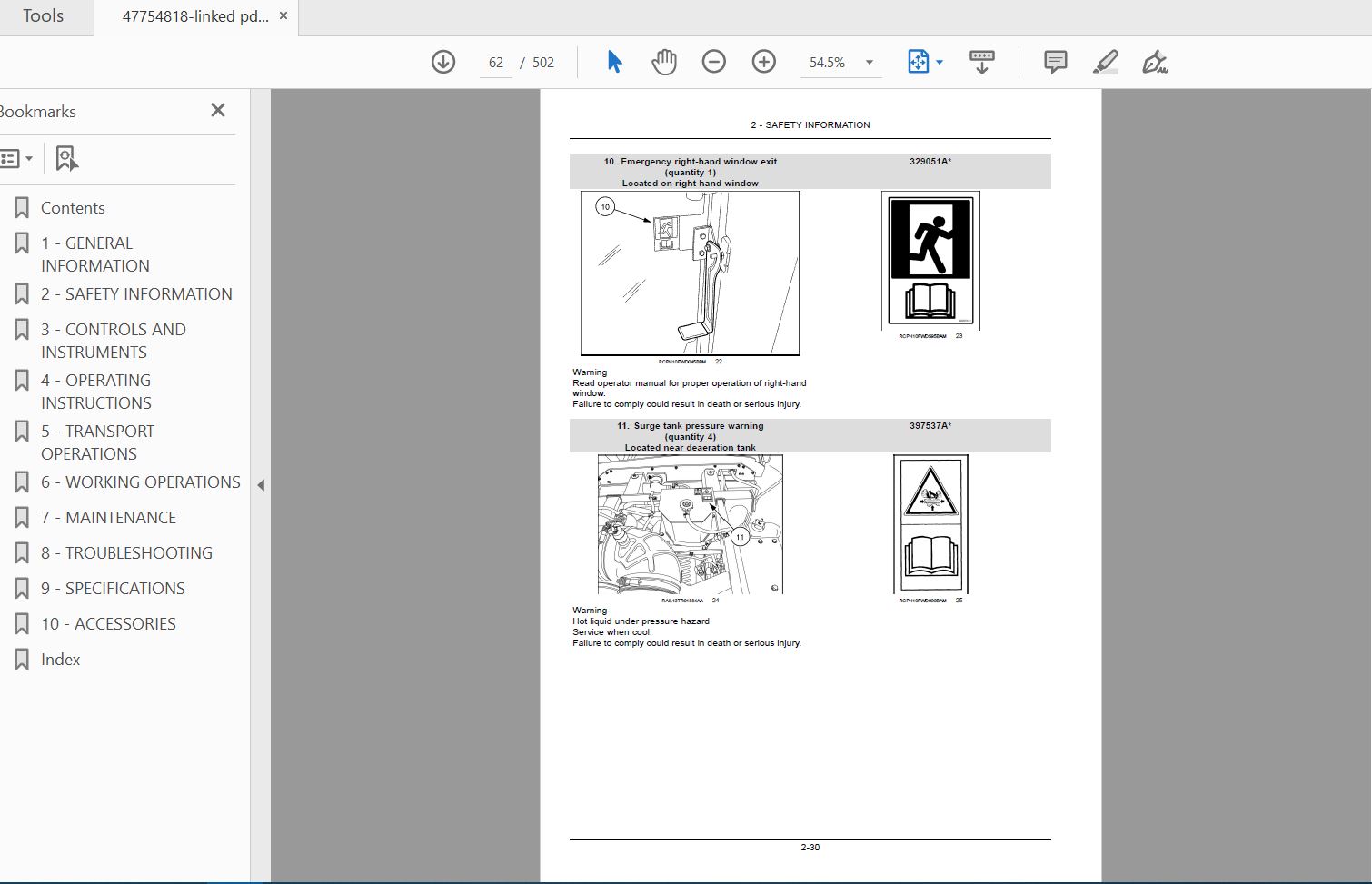Expand the fit page dropdown arrow
The image size is (1372, 884).
point(940,63)
